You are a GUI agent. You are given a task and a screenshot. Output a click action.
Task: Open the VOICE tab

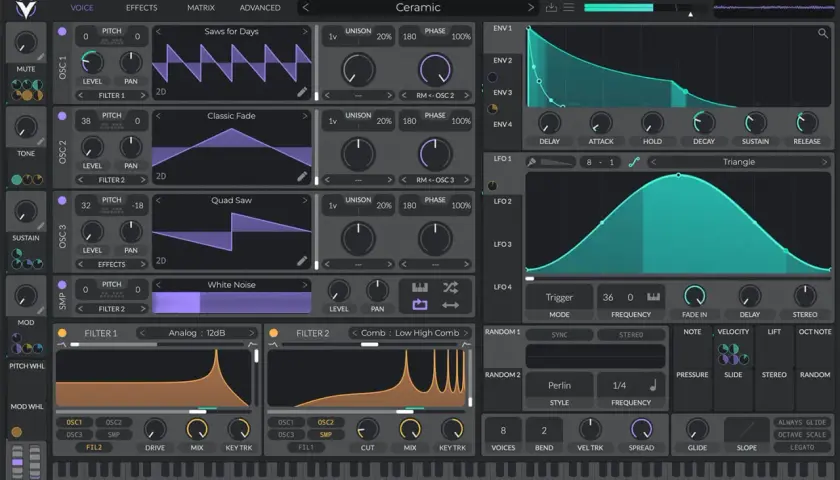[x=82, y=8]
